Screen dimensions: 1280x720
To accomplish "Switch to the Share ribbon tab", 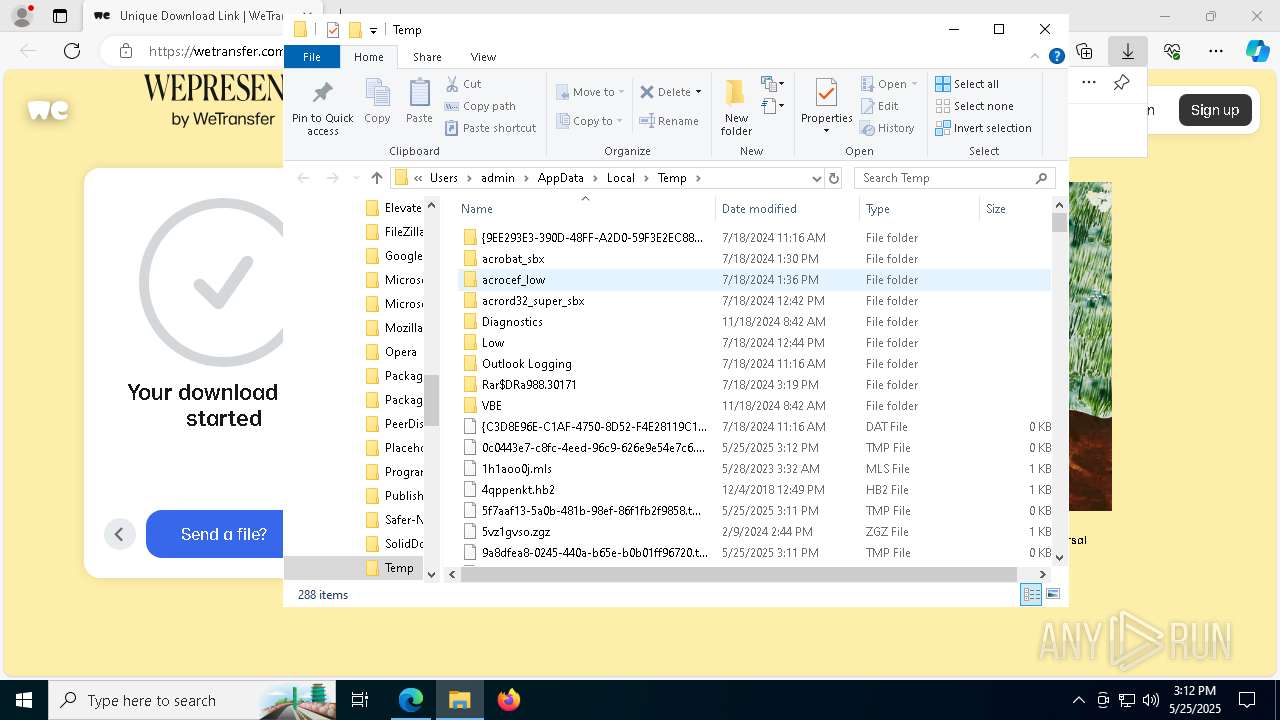I will 427,57.
